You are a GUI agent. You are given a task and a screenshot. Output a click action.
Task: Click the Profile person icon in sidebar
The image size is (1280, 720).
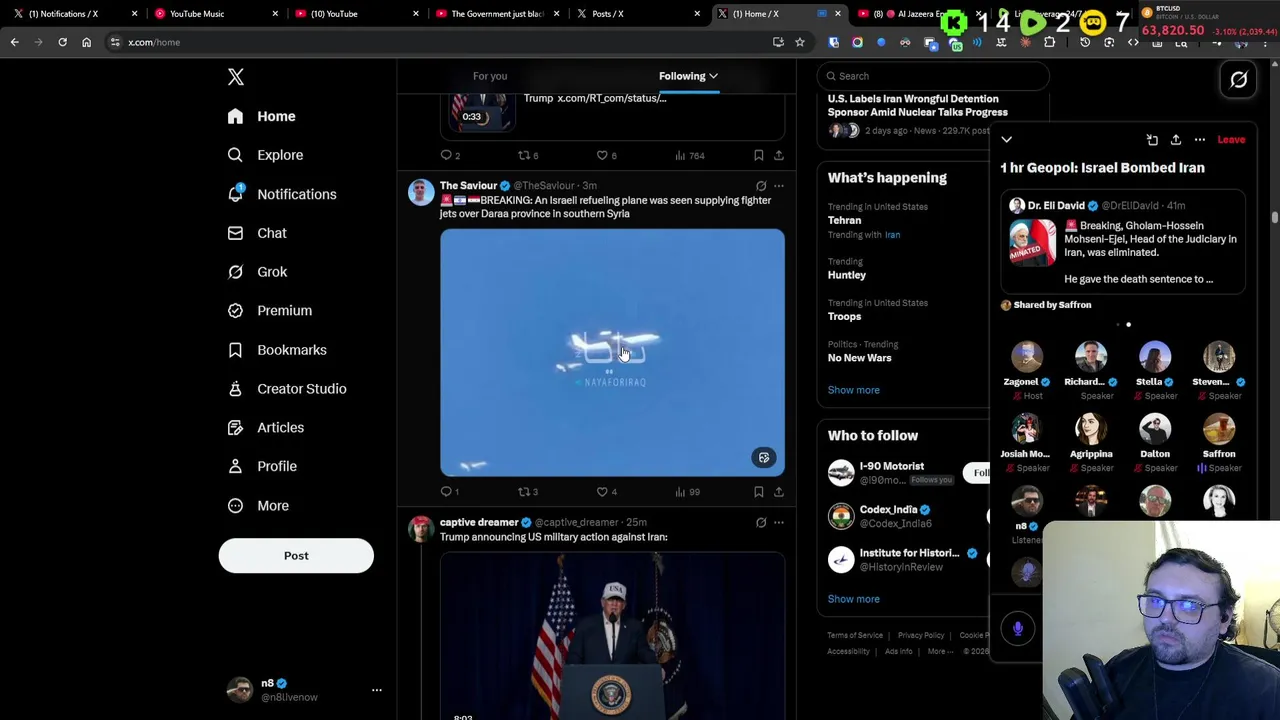click(235, 466)
